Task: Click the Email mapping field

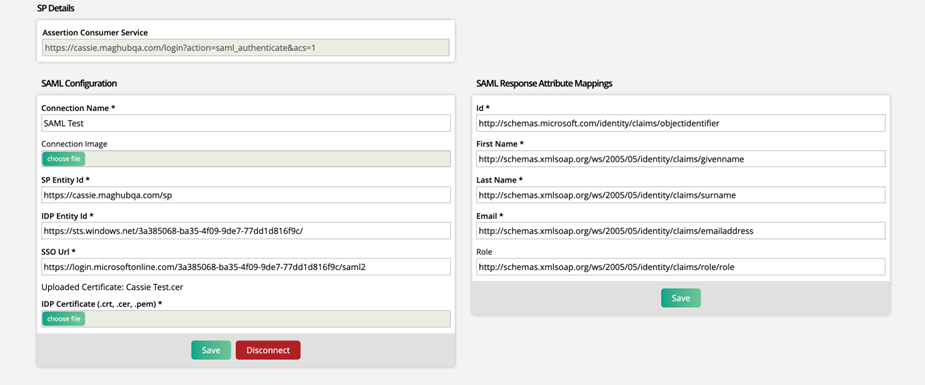Action: click(x=681, y=231)
